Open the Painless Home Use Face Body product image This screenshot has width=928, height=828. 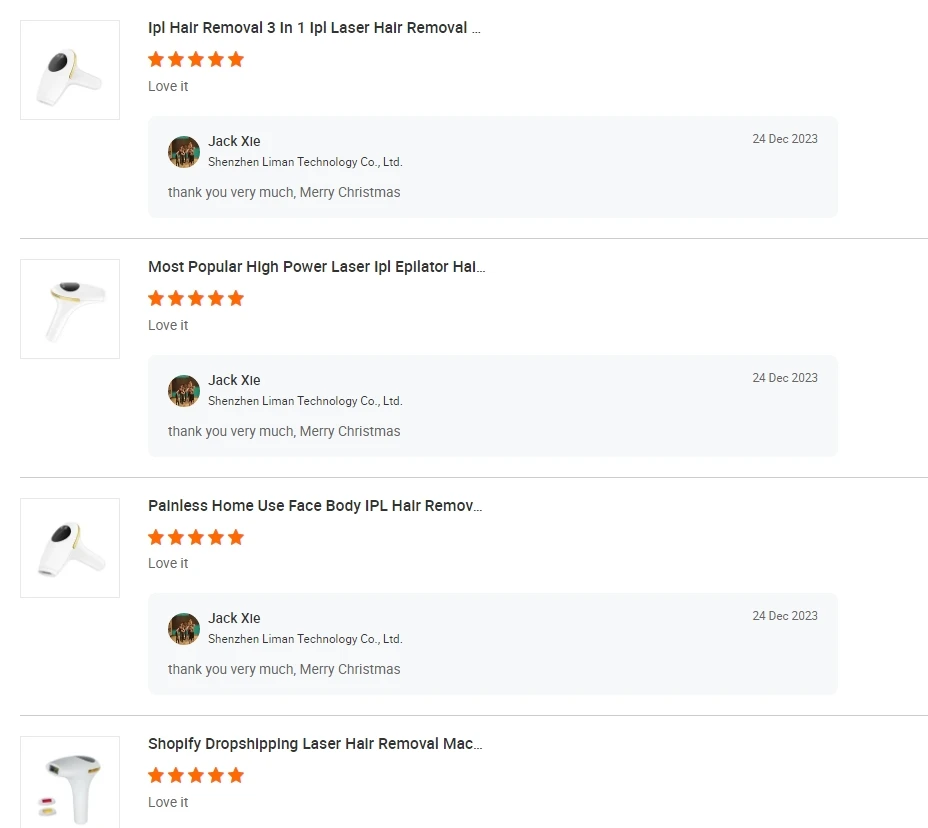[70, 548]
